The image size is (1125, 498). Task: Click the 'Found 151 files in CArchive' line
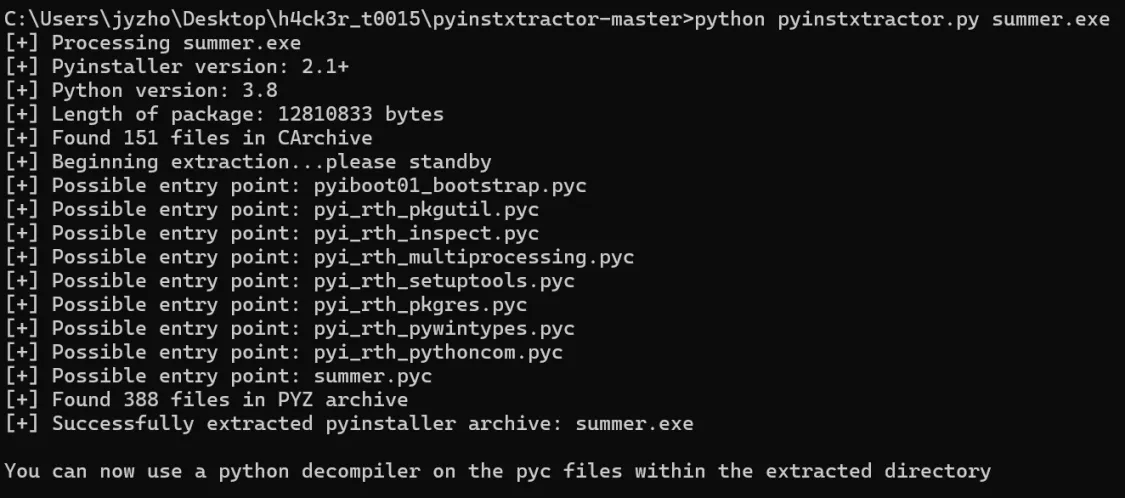click(x=188, y=138)
